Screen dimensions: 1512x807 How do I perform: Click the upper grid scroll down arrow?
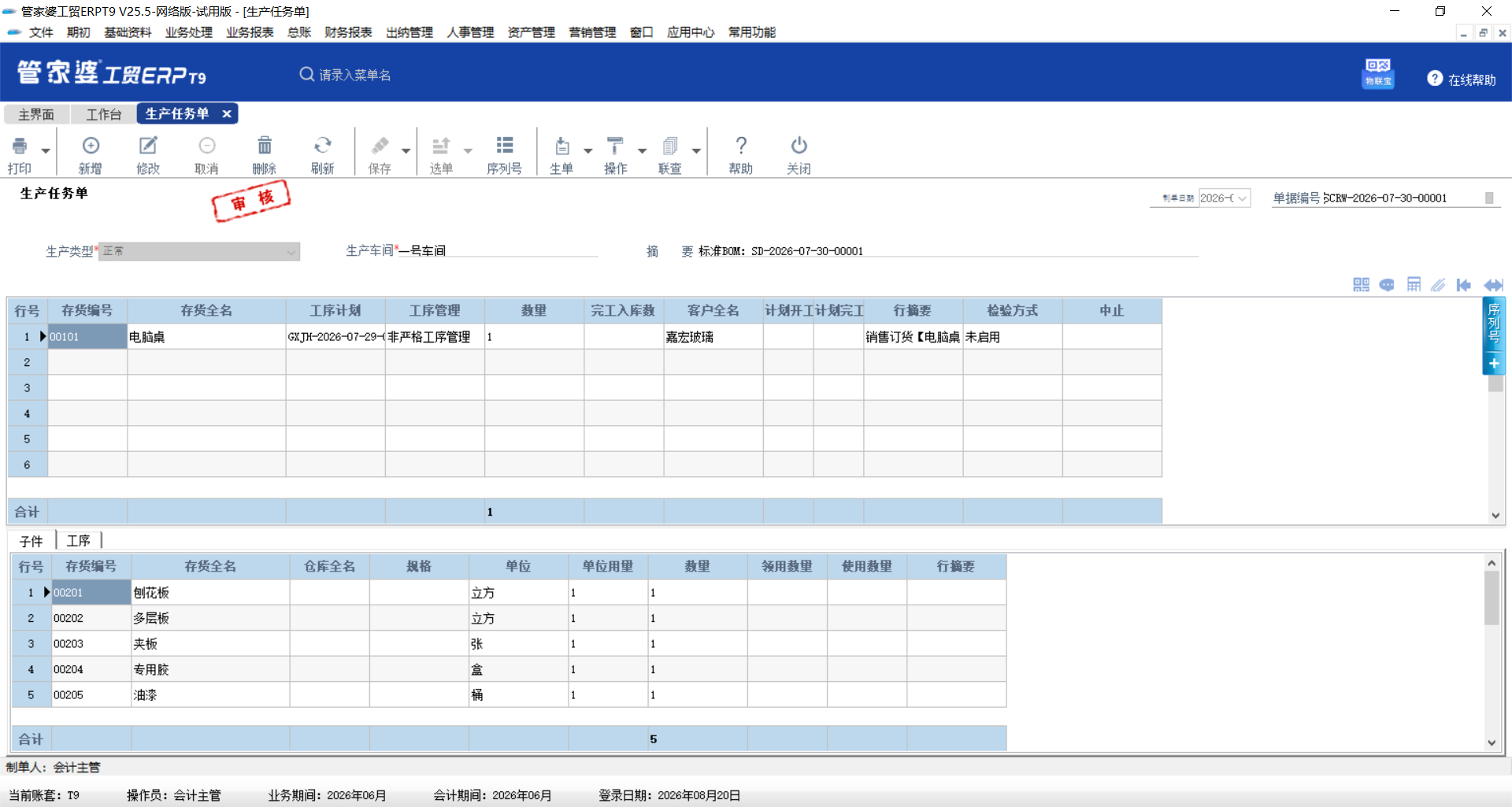(x=1495, y=516)
